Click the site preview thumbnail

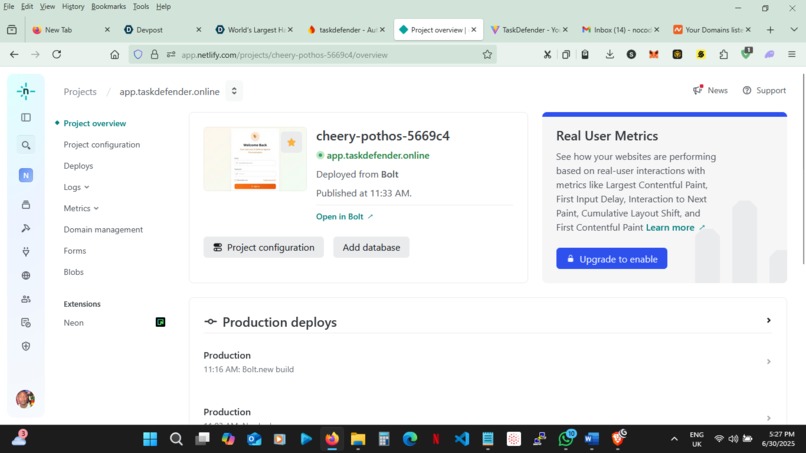[255, 159]
